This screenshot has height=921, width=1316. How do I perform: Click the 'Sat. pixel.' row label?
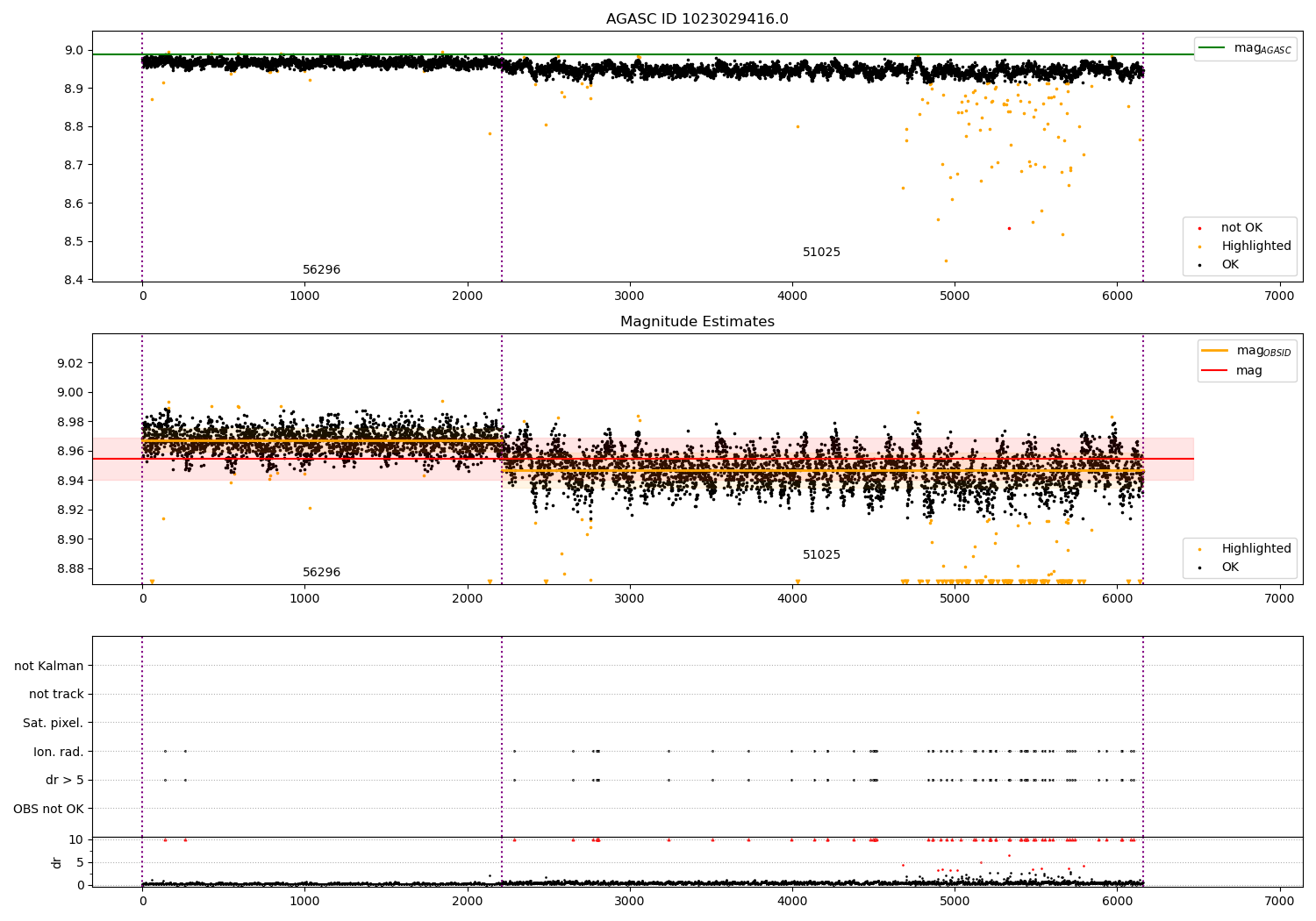[x=54, y=724]
